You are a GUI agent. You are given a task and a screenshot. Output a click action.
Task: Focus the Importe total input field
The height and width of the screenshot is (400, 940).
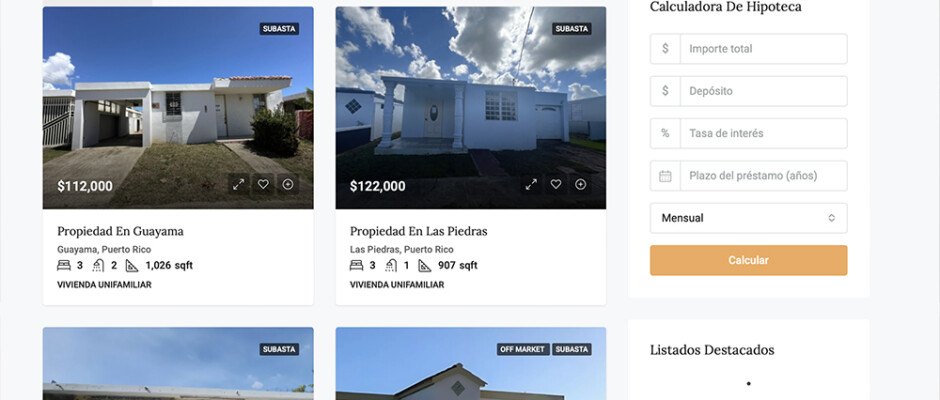763,49
